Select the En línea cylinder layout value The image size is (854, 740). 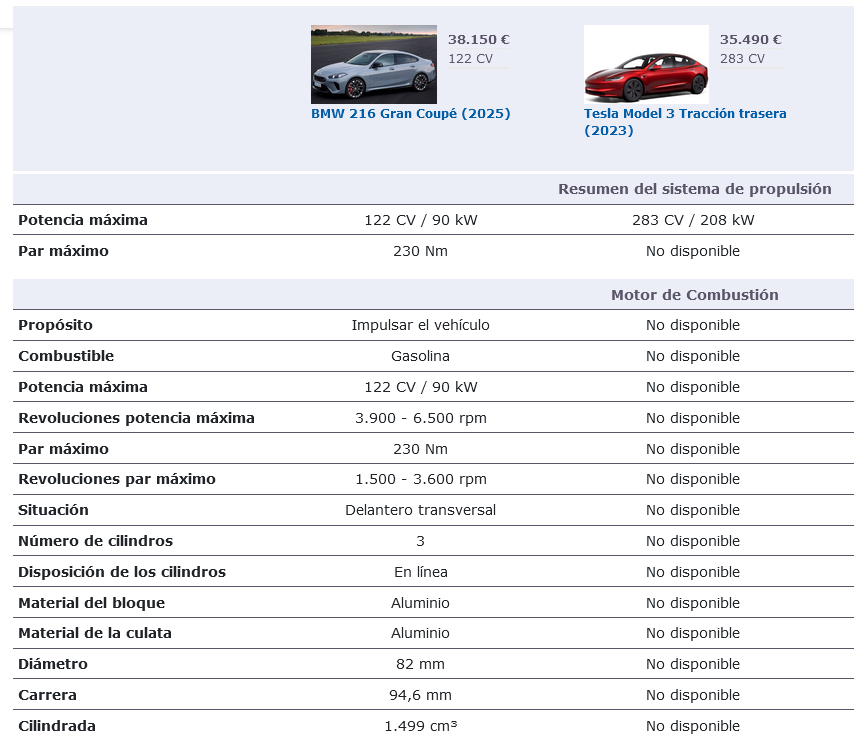point(420,572)
